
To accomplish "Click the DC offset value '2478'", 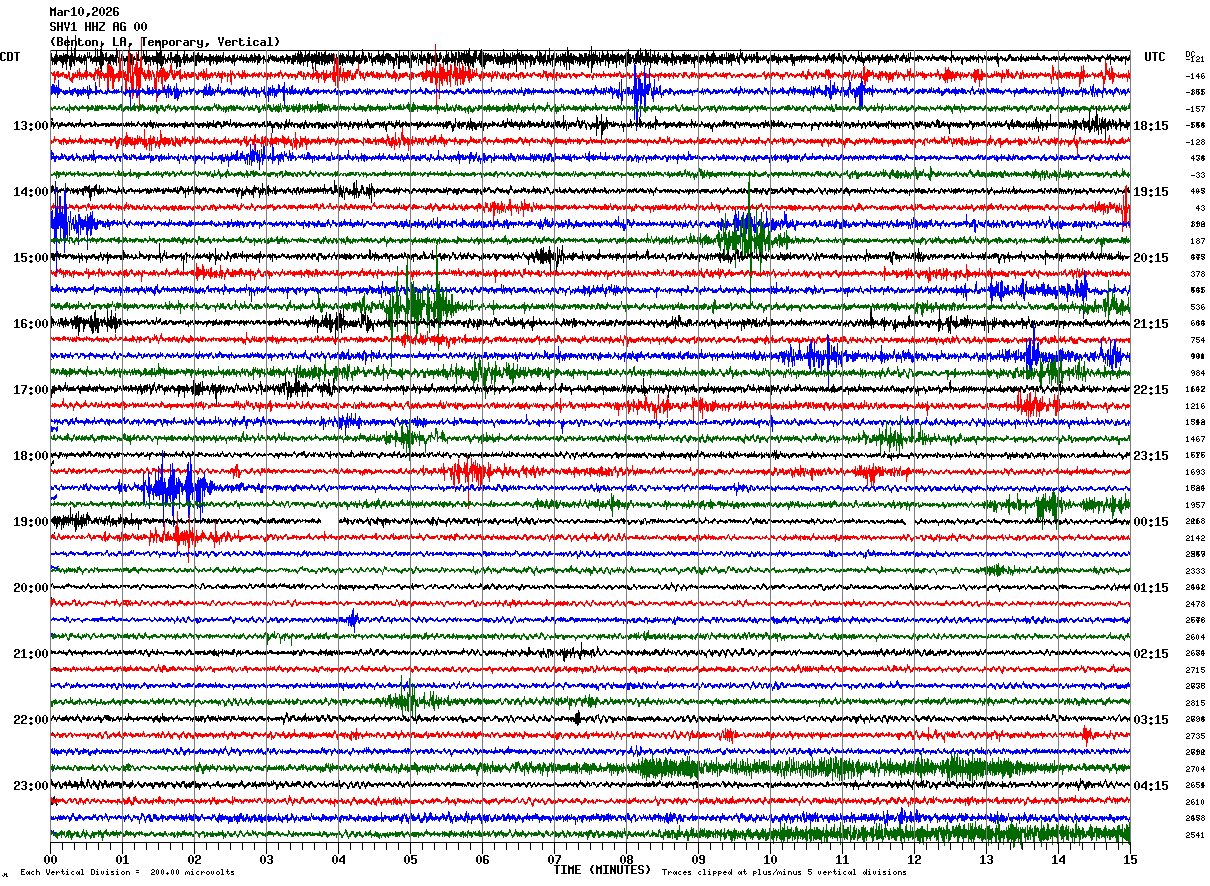I will [x=1195, y=604].
